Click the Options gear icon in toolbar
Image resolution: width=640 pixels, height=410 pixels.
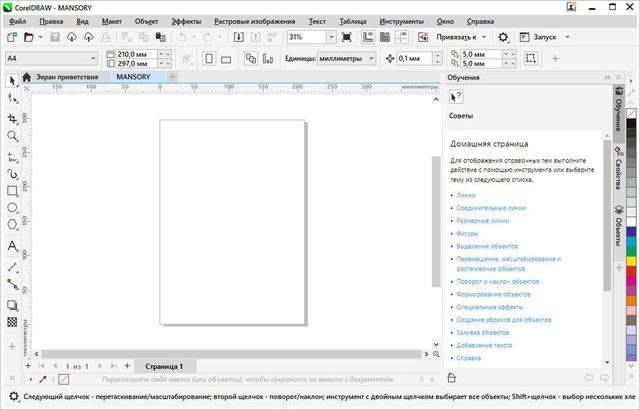tap(504, 37)
